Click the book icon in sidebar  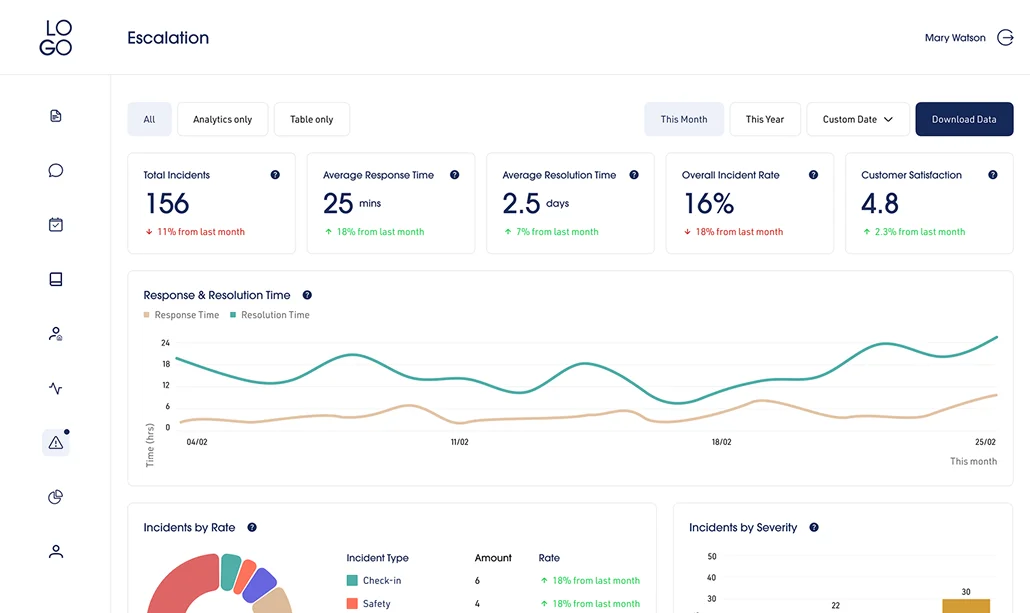click(56, 279)
